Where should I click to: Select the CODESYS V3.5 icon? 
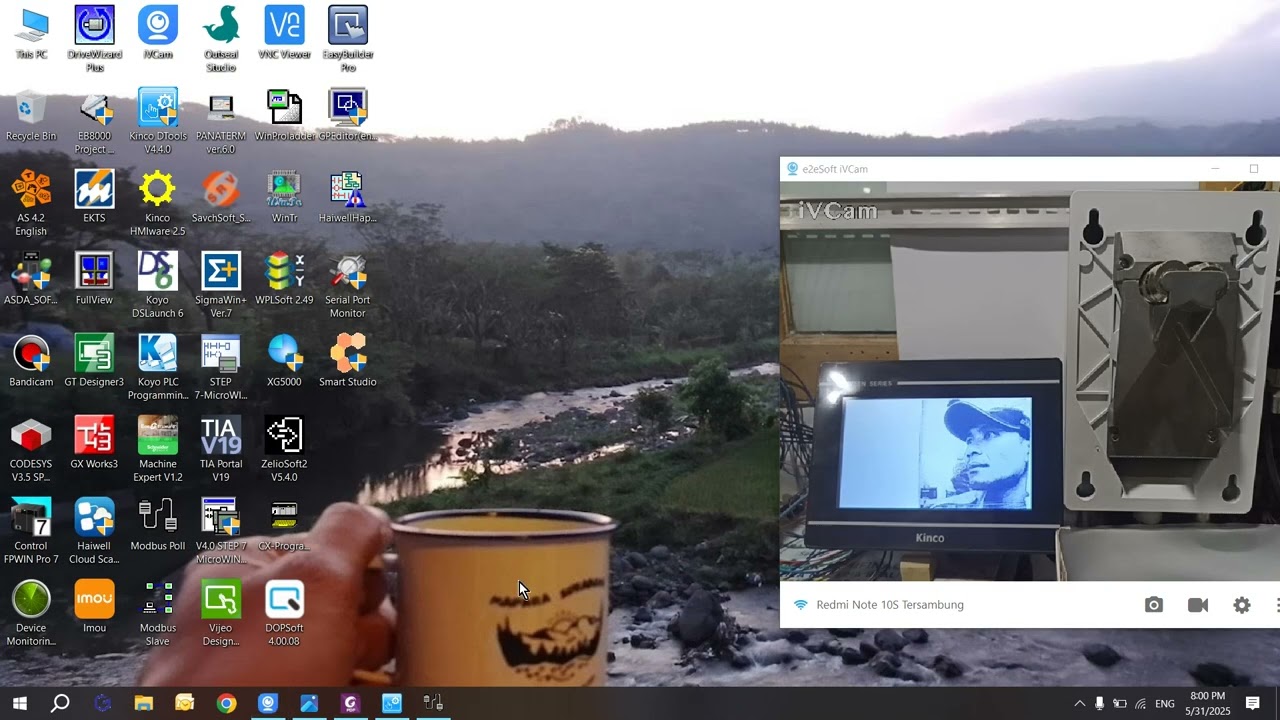31,450
